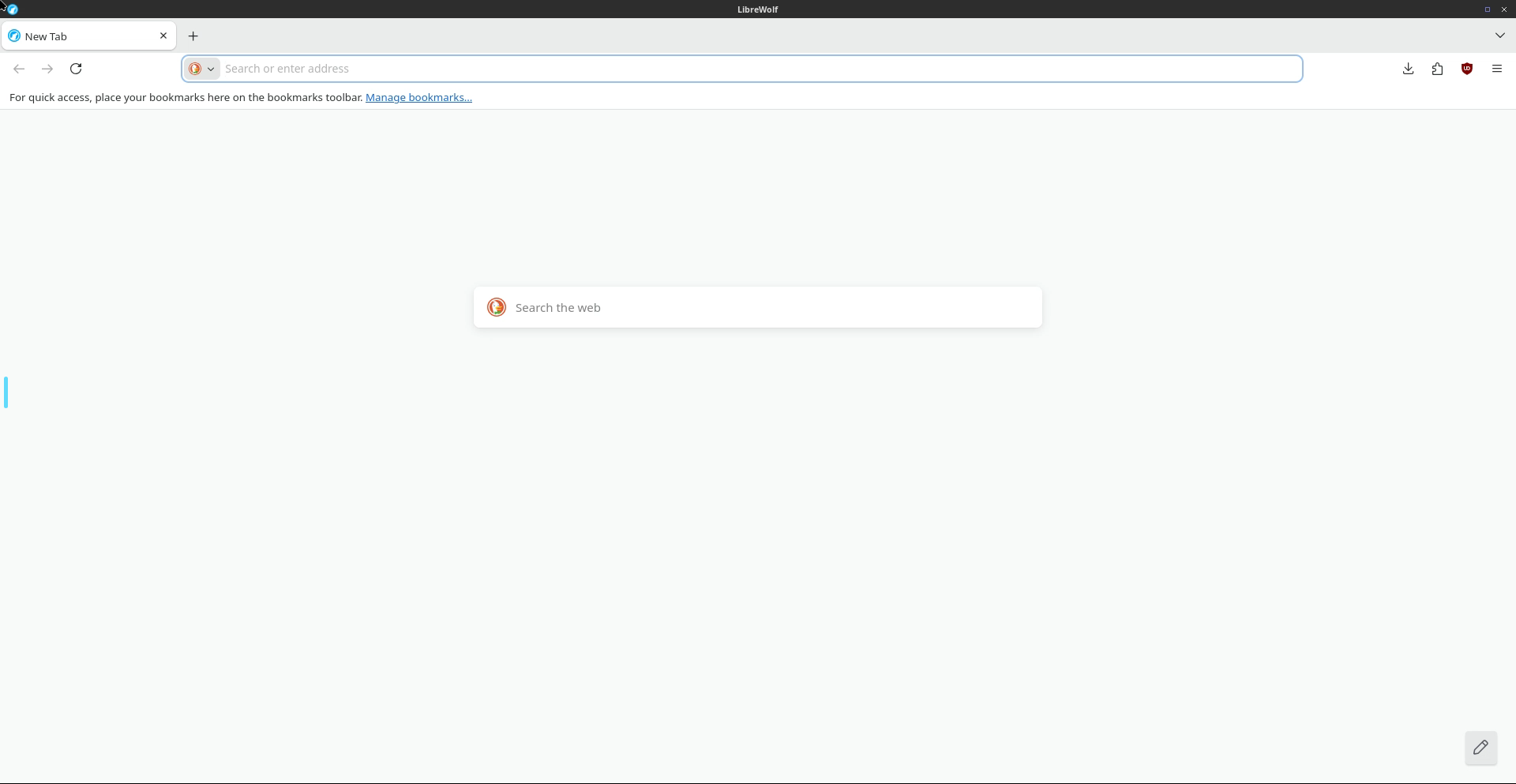This screenshot has width=1516, height=784.
Task: Click the pencil icon to customize New Tab
Action: (1480, 748)
